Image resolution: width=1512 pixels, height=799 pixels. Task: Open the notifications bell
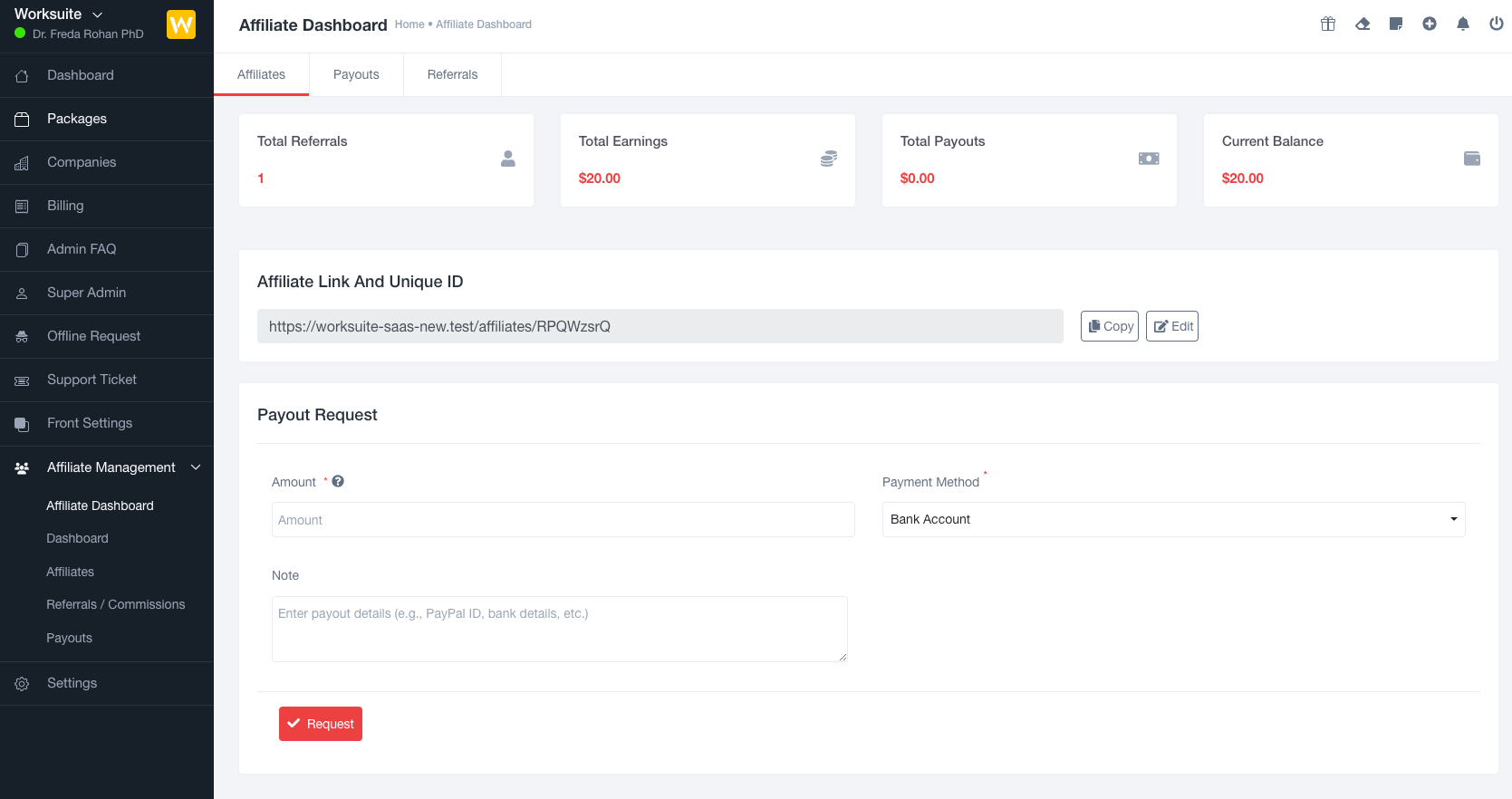click(1463, 24)
